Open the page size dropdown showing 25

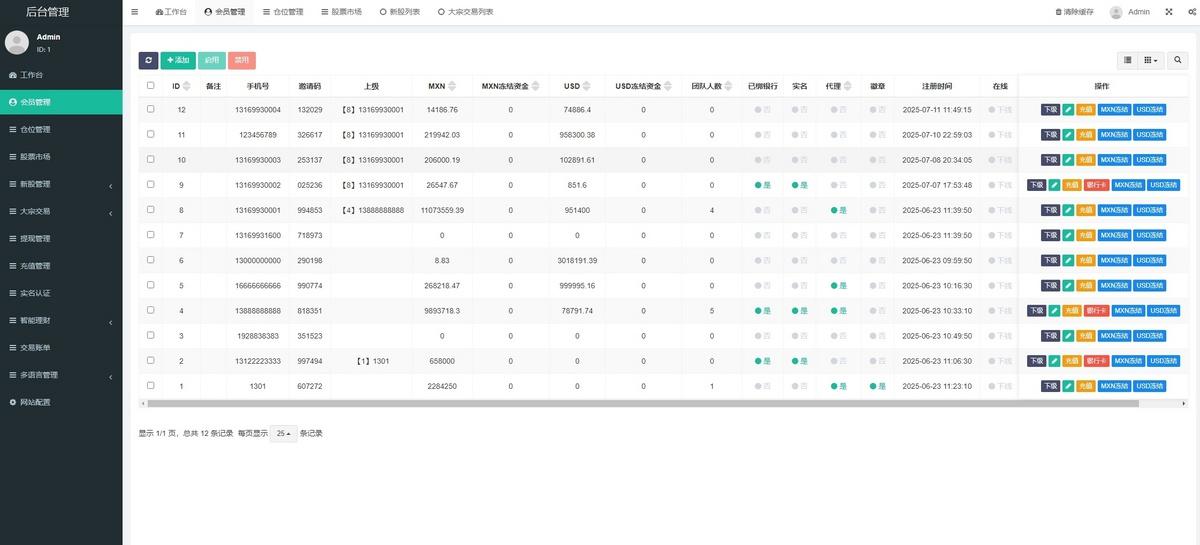[x=283, y=434]
